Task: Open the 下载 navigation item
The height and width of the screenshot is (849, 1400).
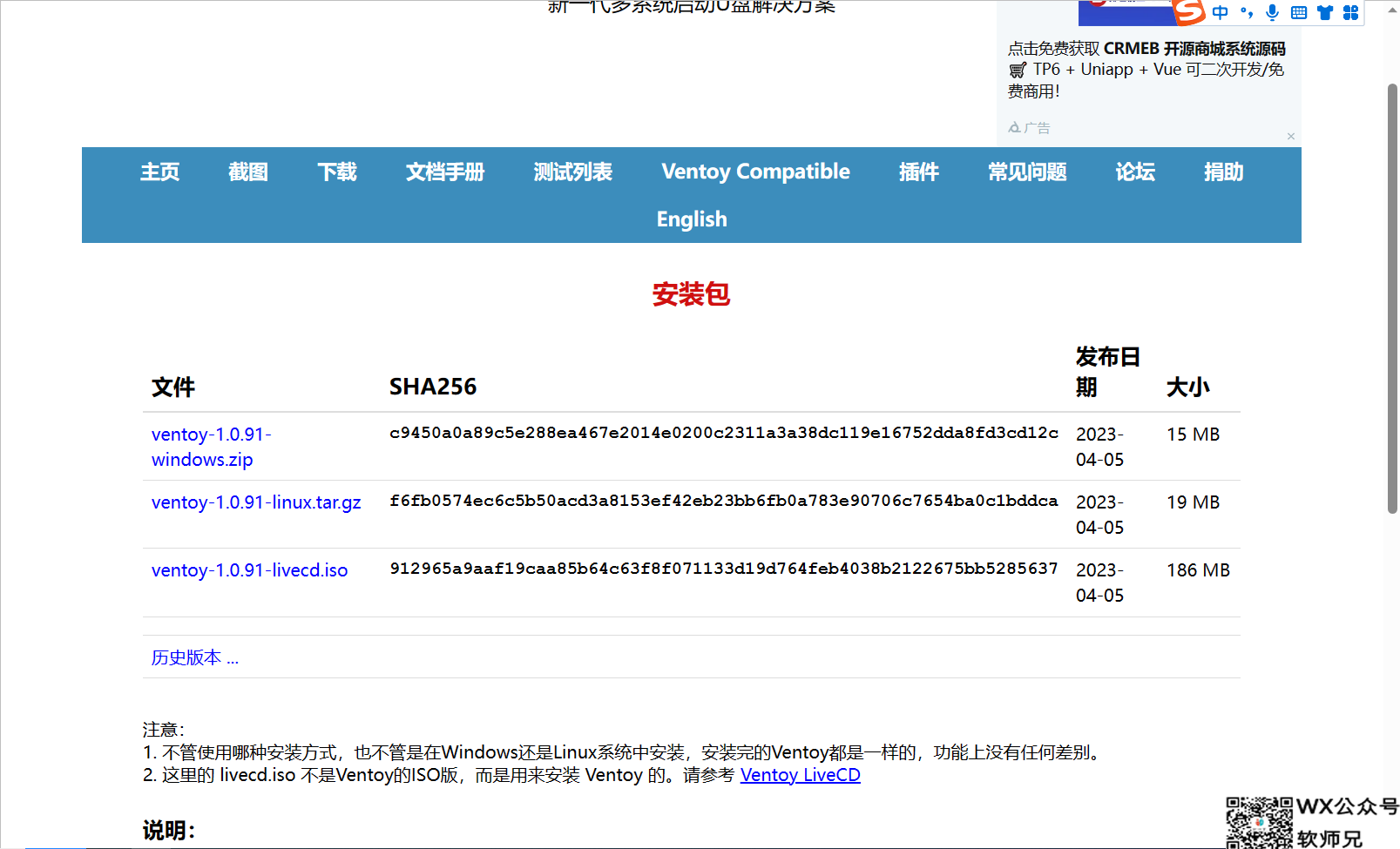Action: click(337, 172)
